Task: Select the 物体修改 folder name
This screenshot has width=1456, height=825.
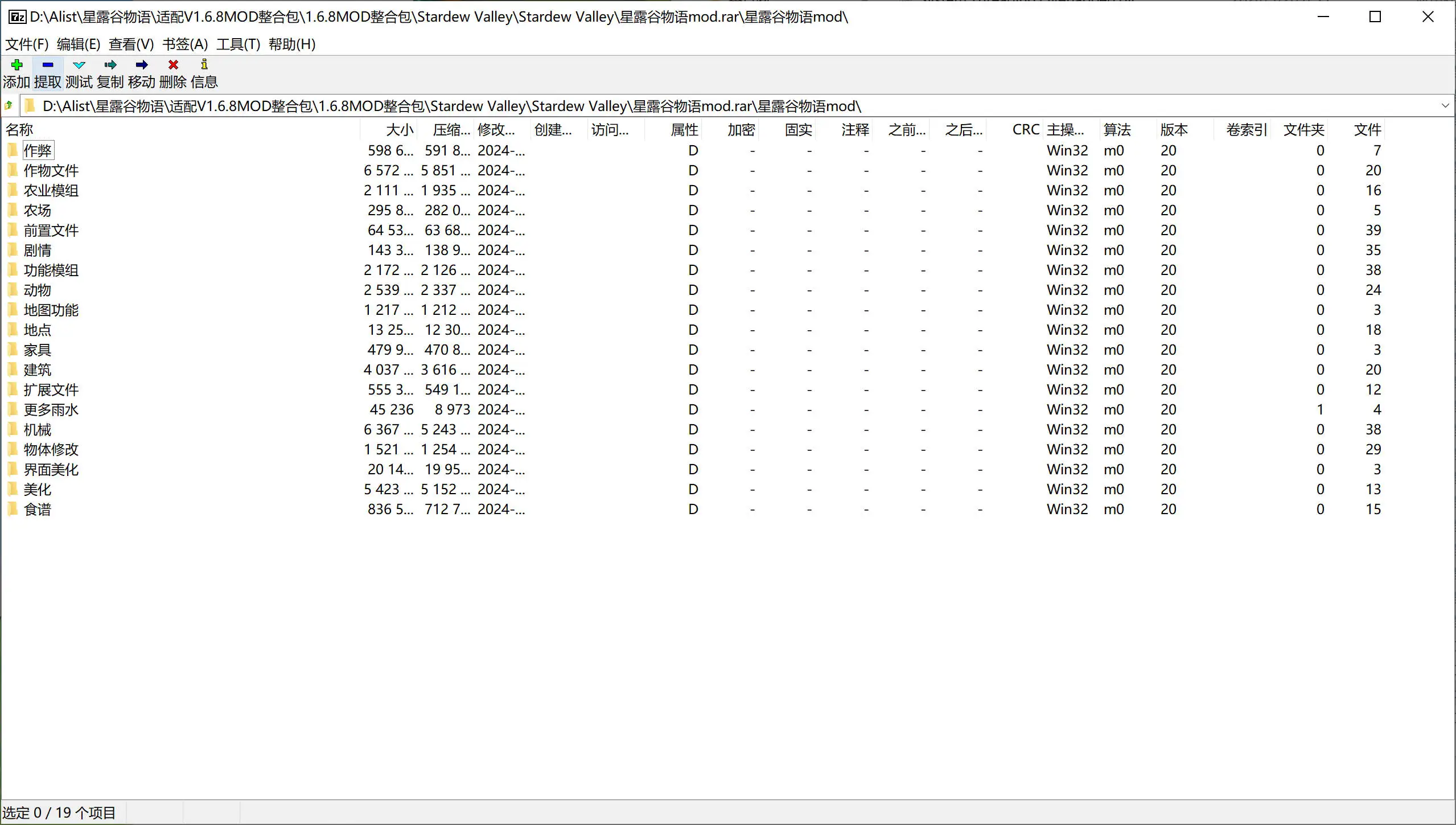Action: 51,449
